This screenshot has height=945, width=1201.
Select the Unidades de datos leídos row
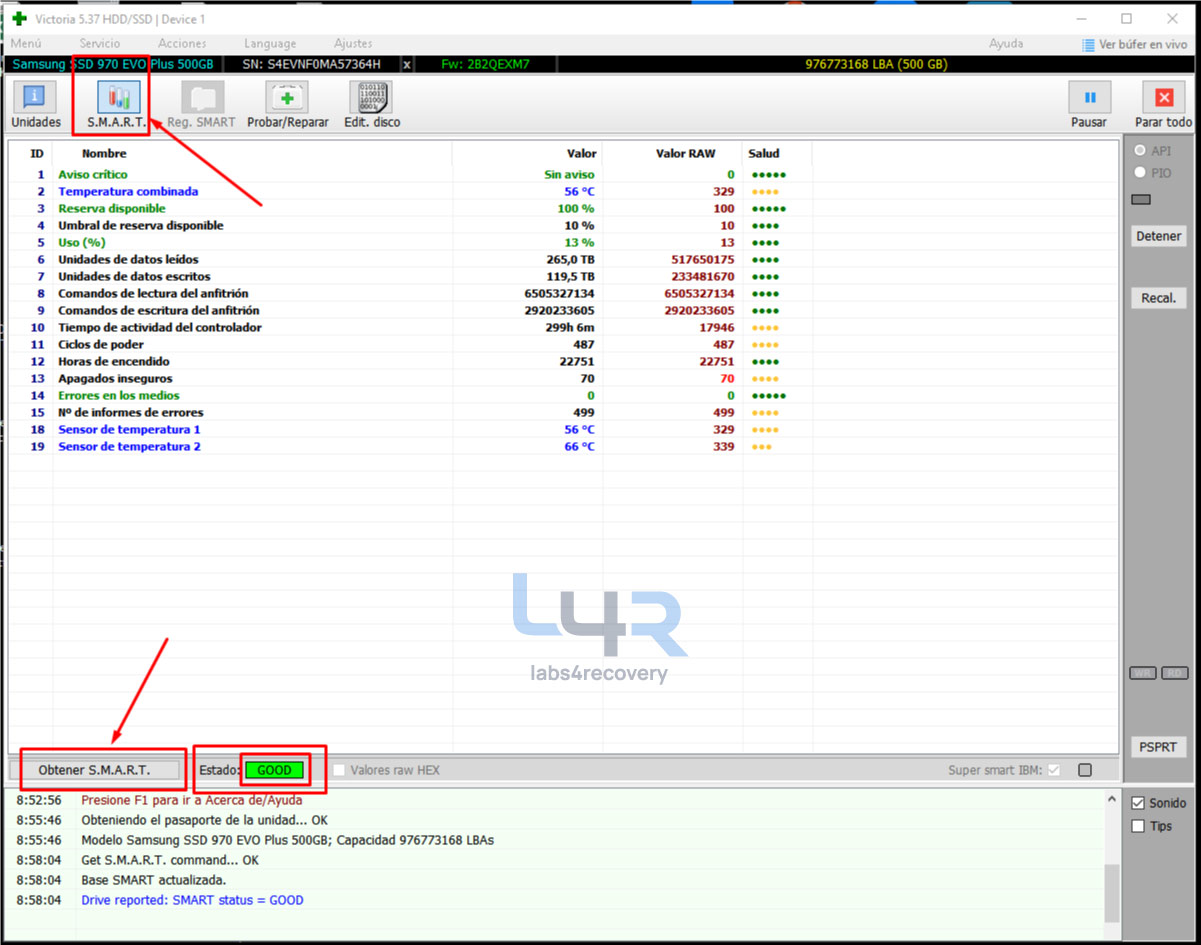coord(564,260)
